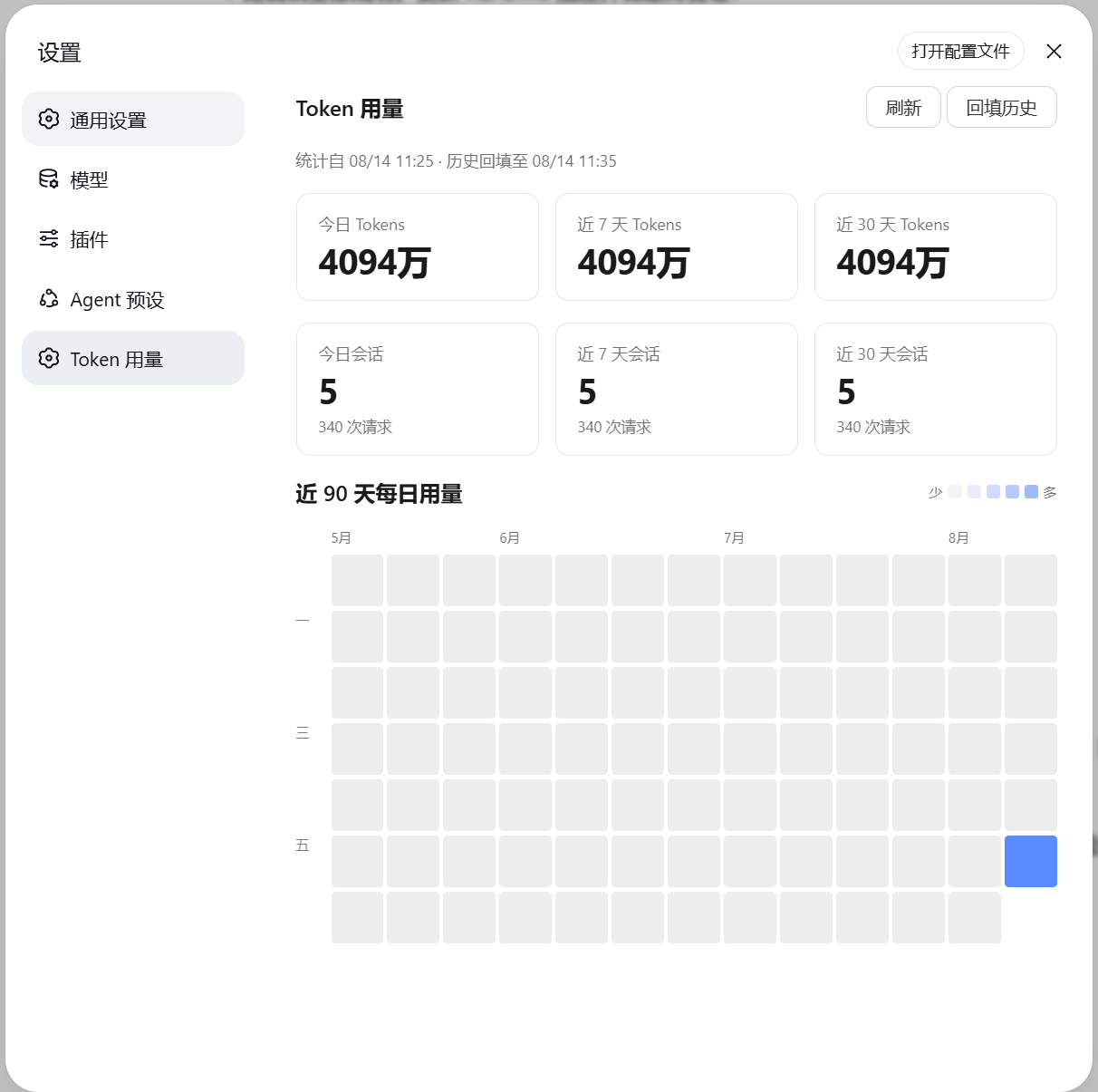This screenshot has width=1098, height=1092.
Task: Click the 近 30 天 Tokens card
Action: click(x=936, y=246)
